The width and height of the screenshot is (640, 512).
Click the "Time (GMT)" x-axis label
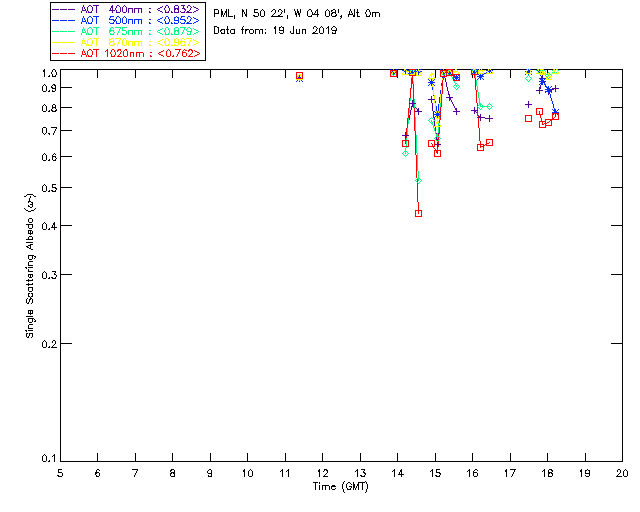[x=340, y=485]
